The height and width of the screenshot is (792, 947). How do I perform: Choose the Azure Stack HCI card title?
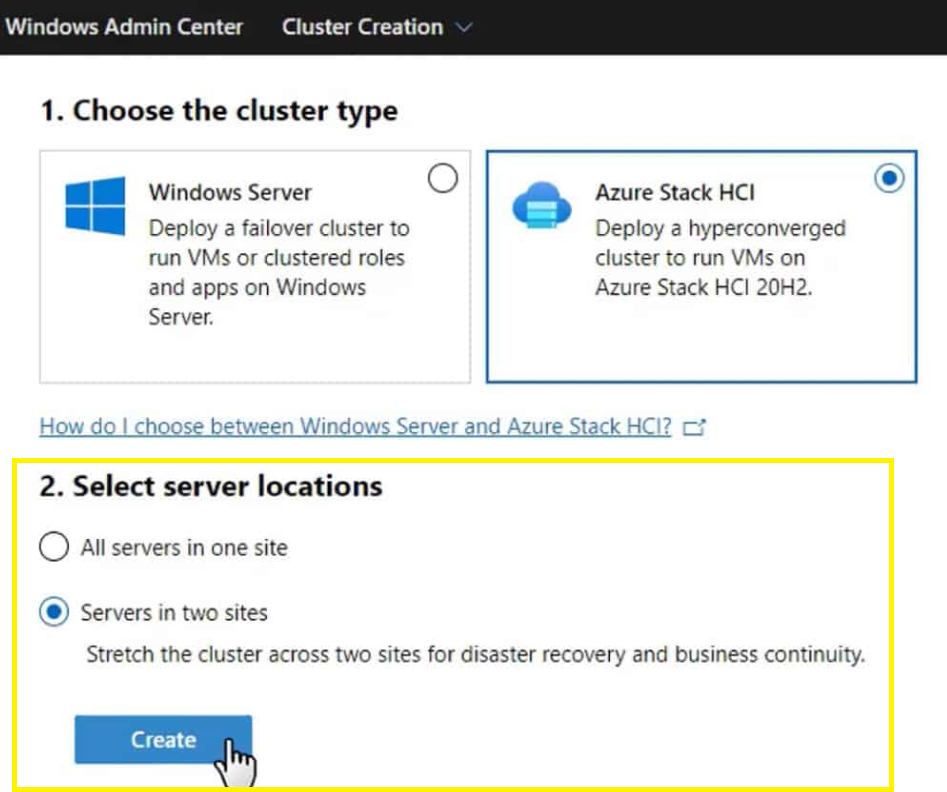point(675,193)
